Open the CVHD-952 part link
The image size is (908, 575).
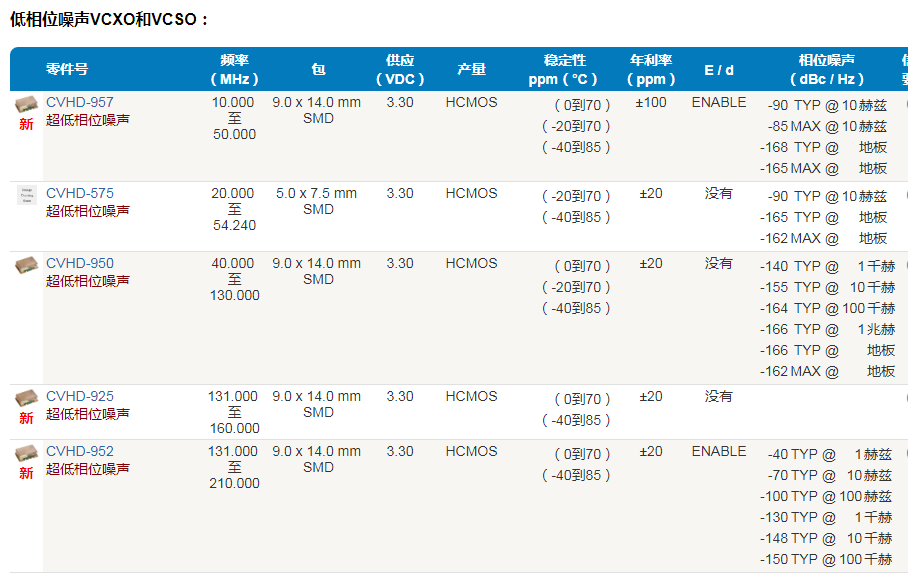[x=80, y=451]
